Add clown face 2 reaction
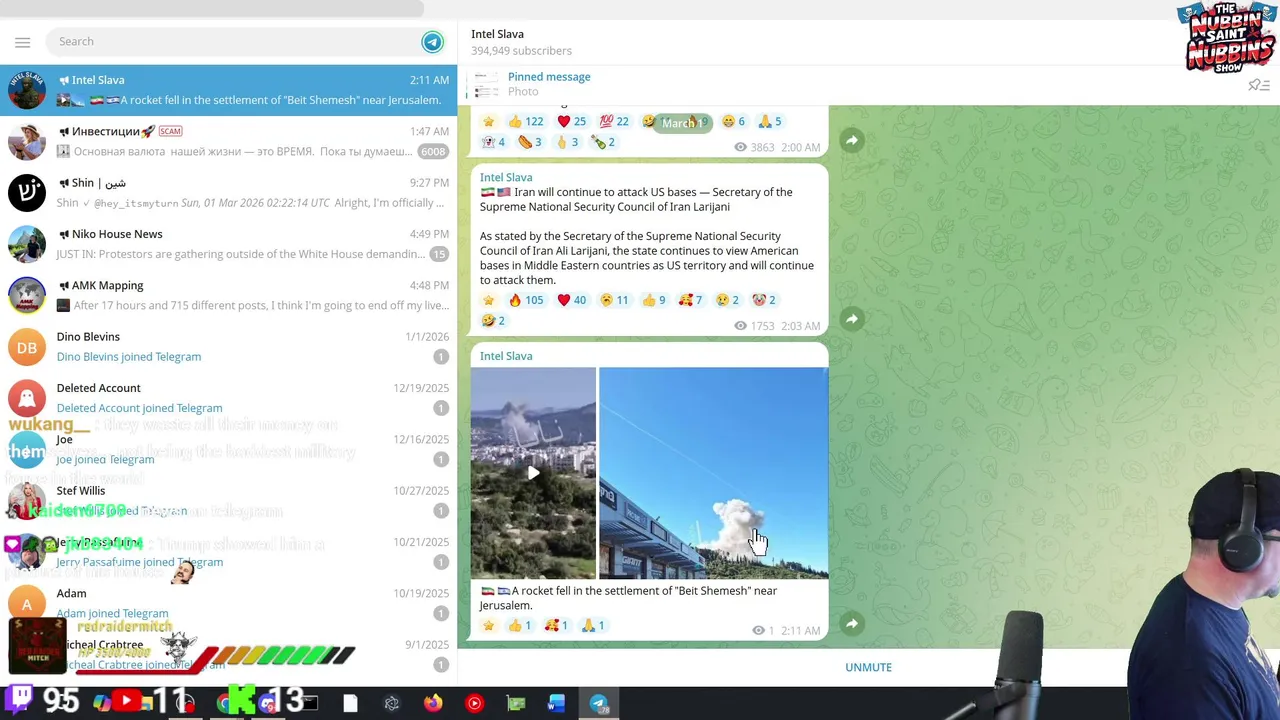The height and width of the screenshot is (720, 1280). [763, 300]
